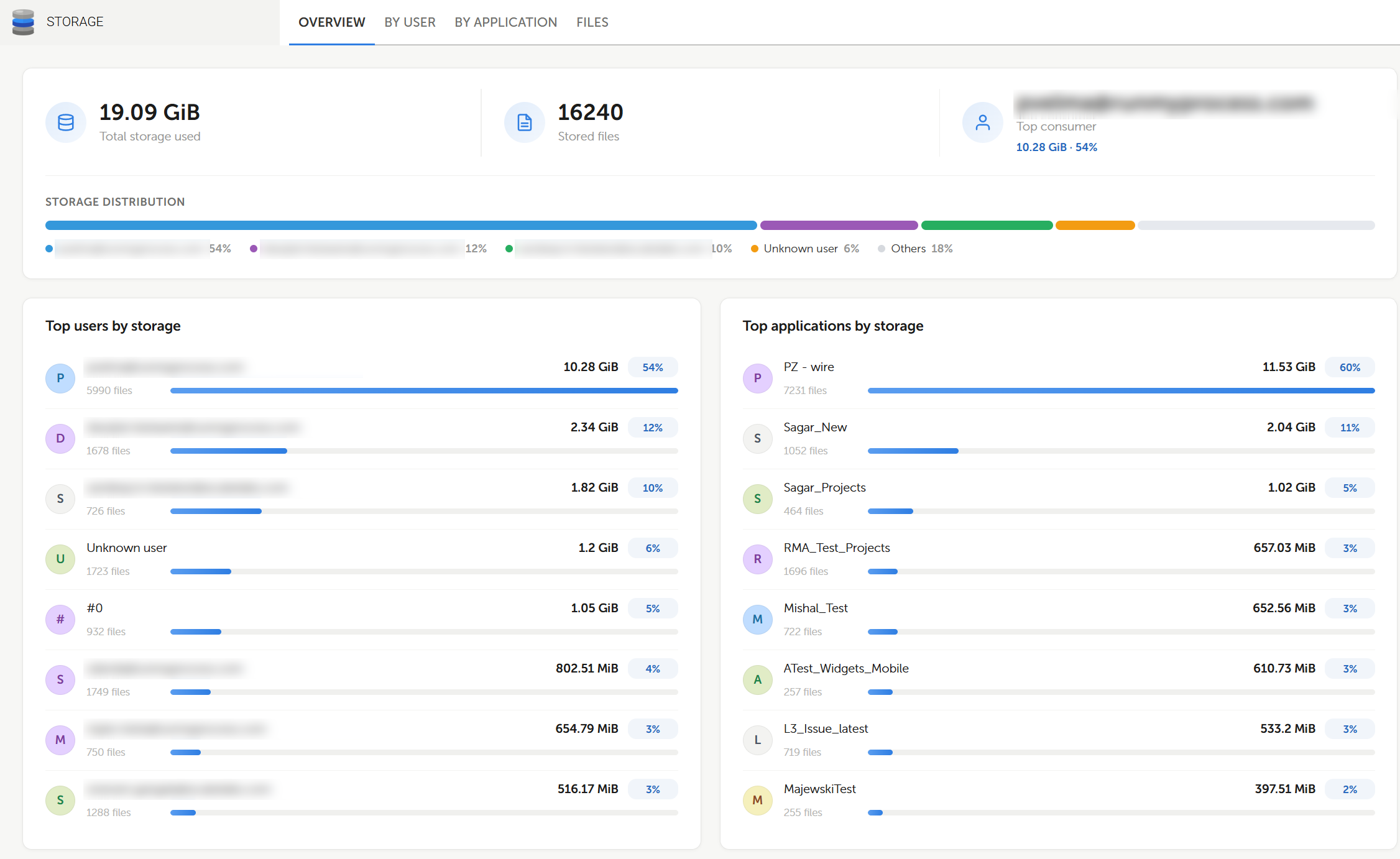The image size is (1400, 859).
Task: Click the M avatar for MajewskiTest
Action: (758, 800)
